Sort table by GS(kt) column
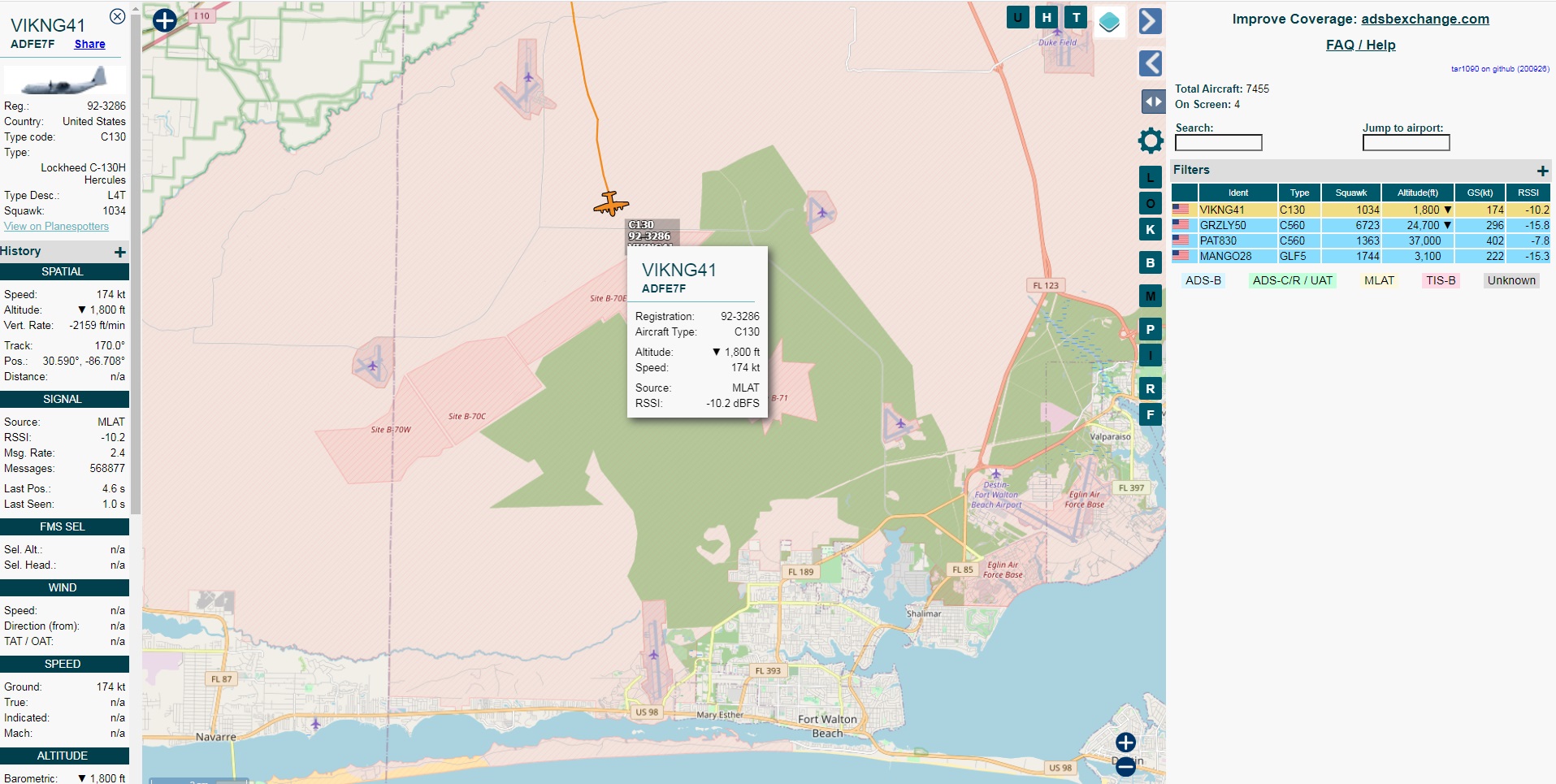The height and width of the screenshot is (784, 1556). [1480, 193]
